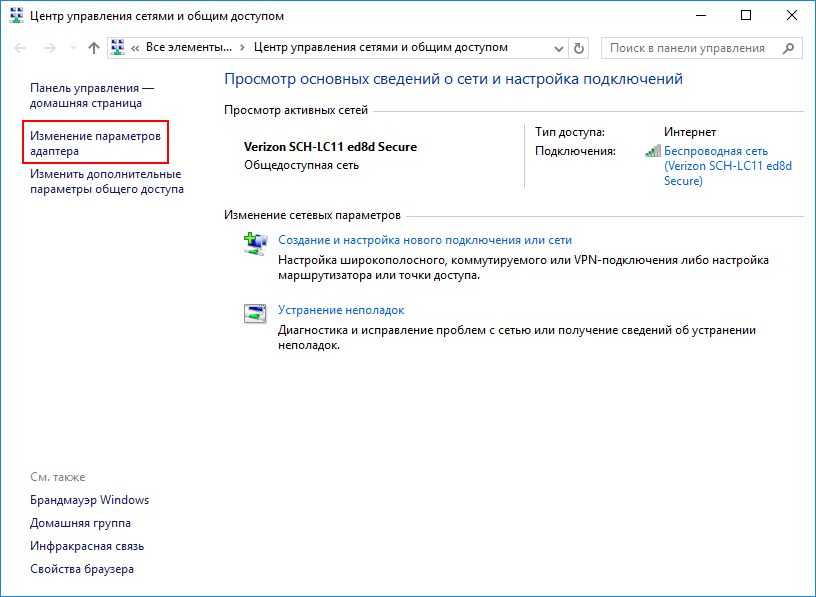Open "Изменение параметров адаптера" link
Image resolution: width=816 pixels, height=597 pixels.
95,143
